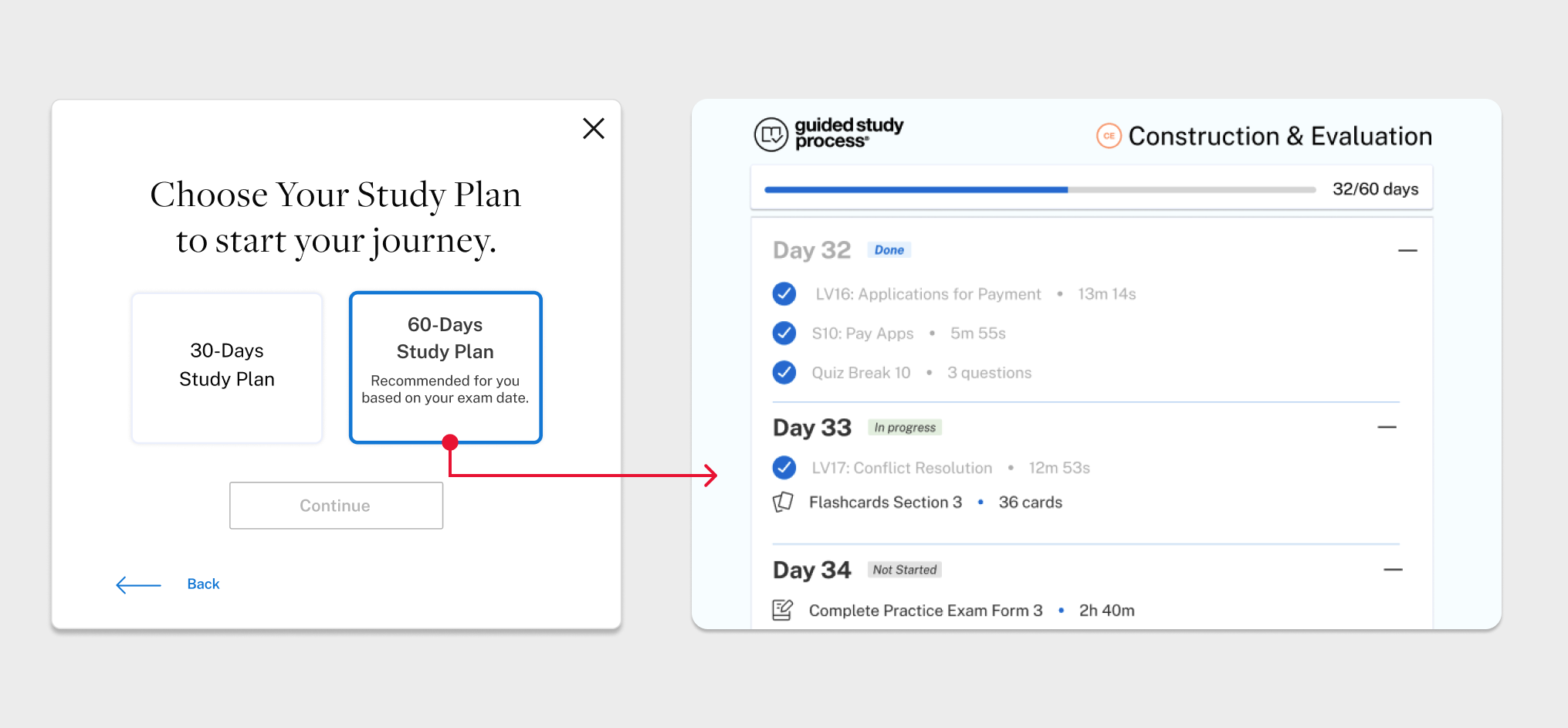
Task: Toggle the S10: Pay Apps checkmark
Action: [784, 334]
